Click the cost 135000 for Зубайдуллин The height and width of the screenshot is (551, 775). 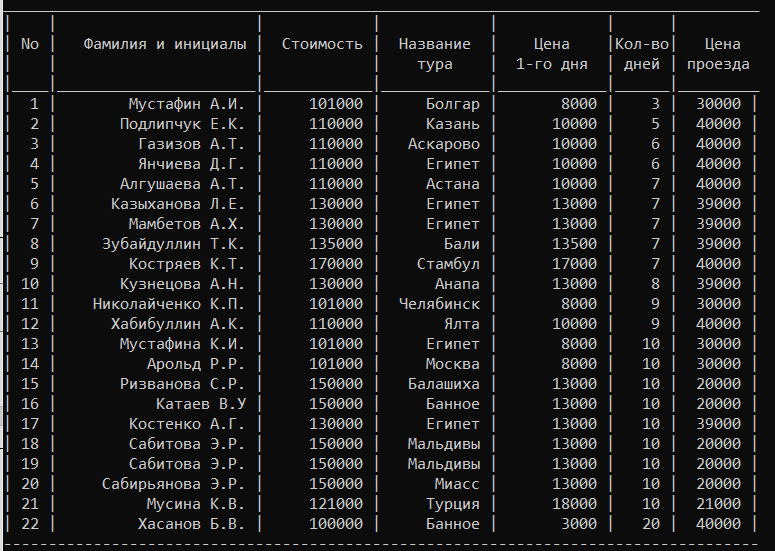pyautogui.click(x=336, y=244)
